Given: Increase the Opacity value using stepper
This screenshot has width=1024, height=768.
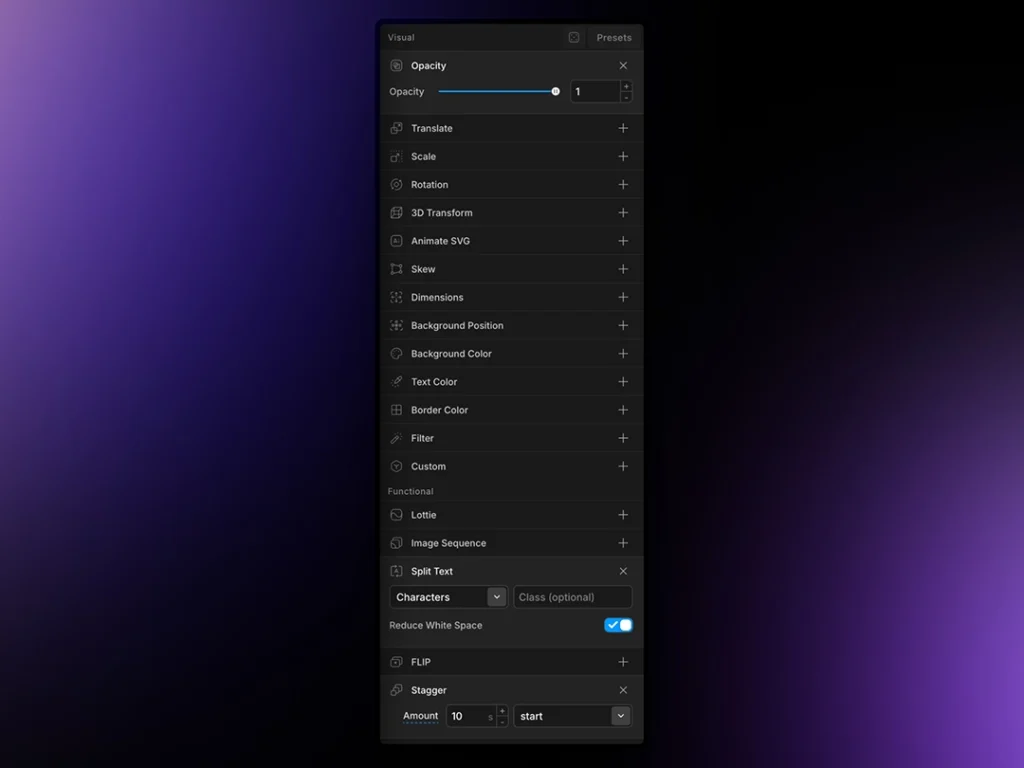Looking at the screenshot, I should click(626, 87).
